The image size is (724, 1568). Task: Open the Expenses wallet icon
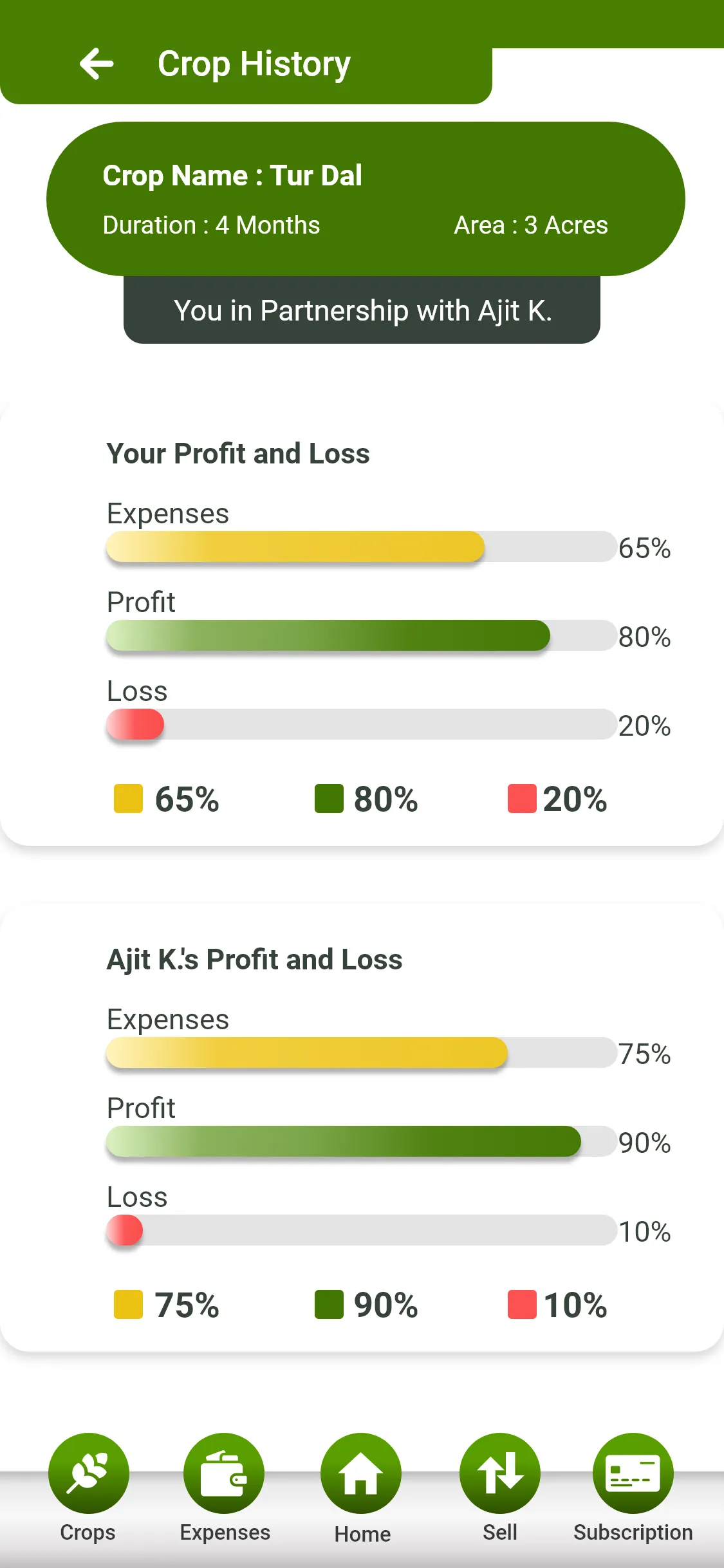coord(224,1473)
